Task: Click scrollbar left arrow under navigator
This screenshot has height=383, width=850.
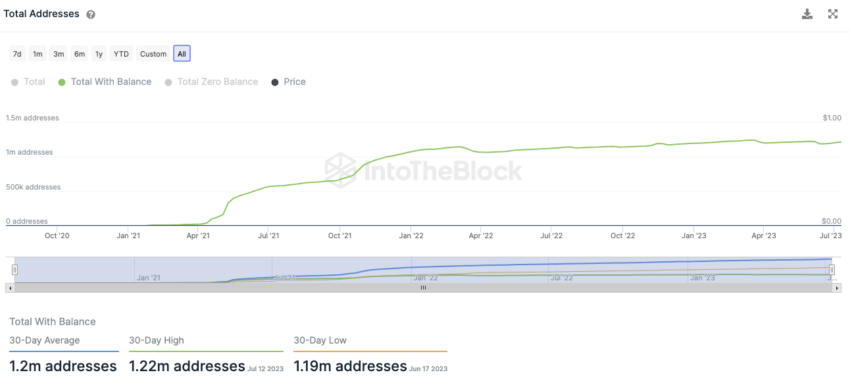Action: click(8, 288)
